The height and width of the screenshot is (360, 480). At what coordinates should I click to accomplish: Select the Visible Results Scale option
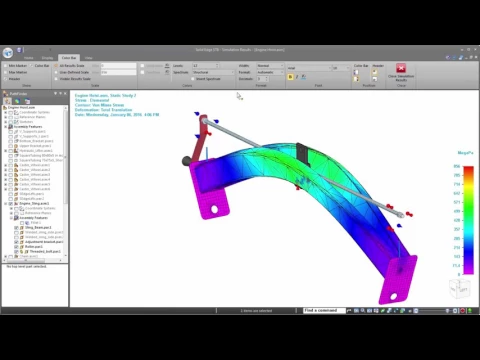click(x=56, y=79)
